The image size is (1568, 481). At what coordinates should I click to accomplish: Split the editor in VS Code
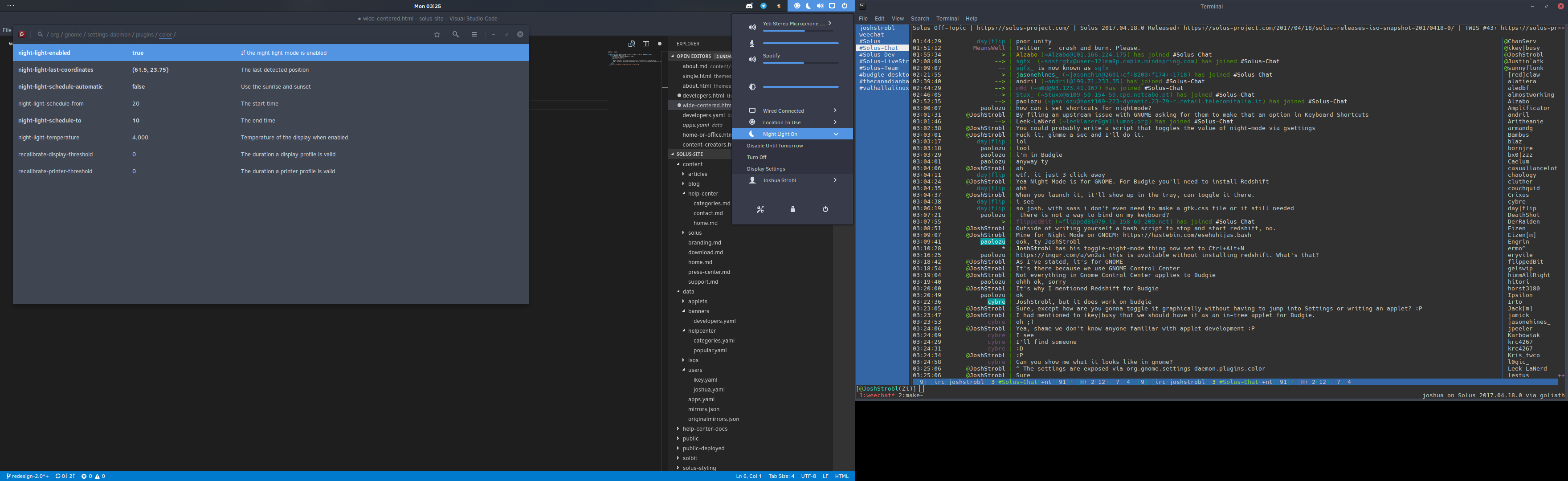point(646,44)
